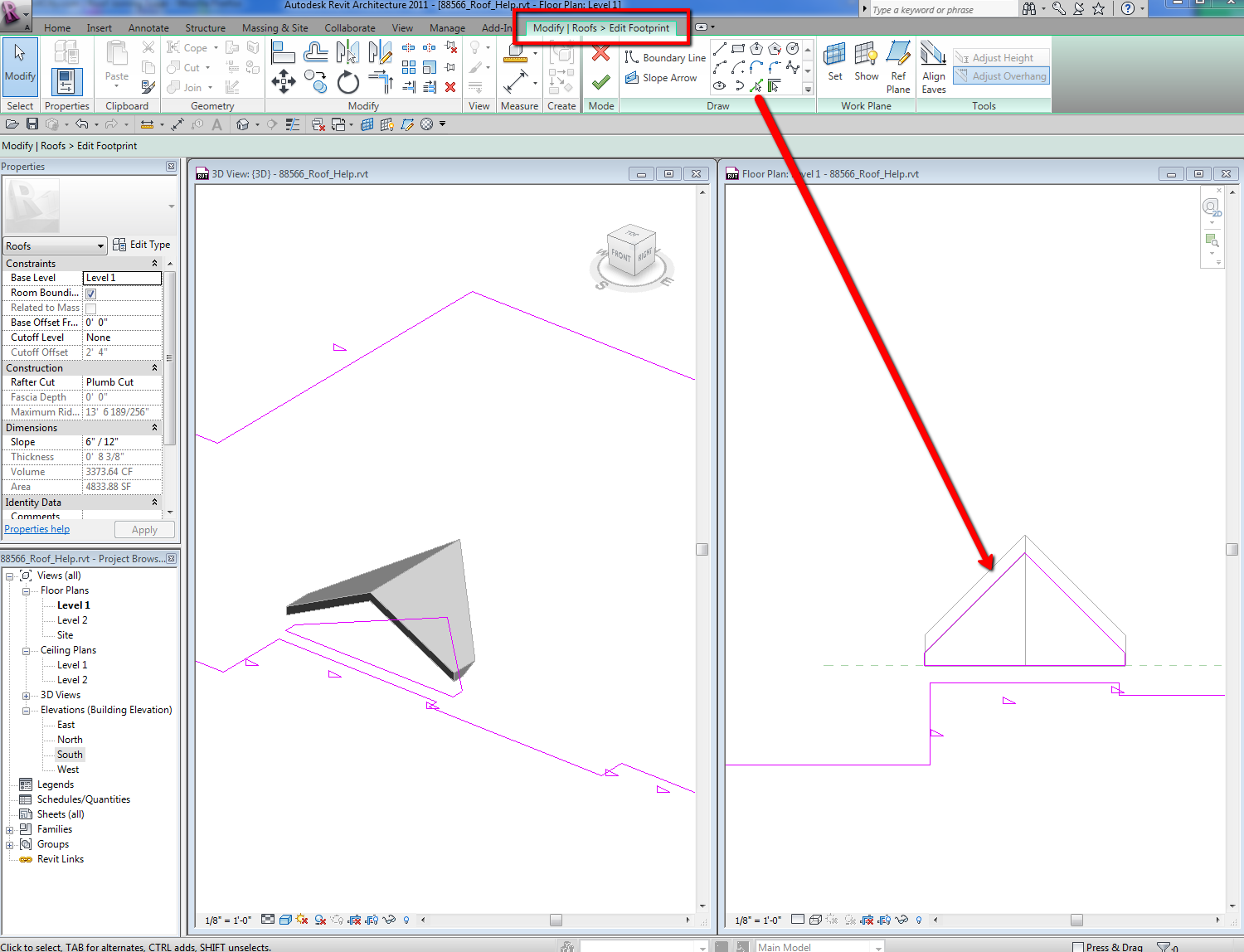Click the Save icon in quick access toolbar
The image size is (1244, 952).
[x=32, y=124]
